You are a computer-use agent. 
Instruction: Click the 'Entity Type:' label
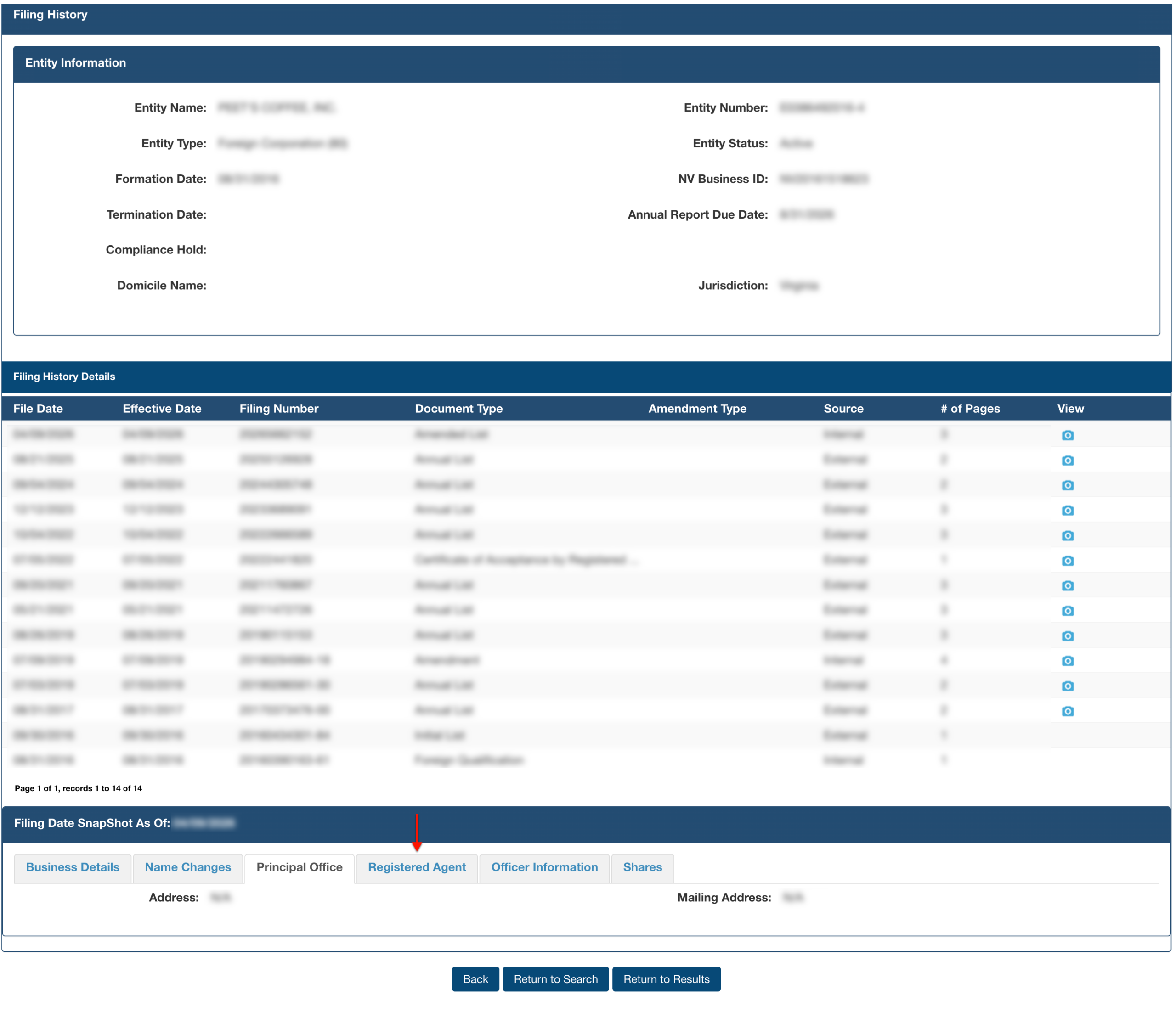point(174,143)
